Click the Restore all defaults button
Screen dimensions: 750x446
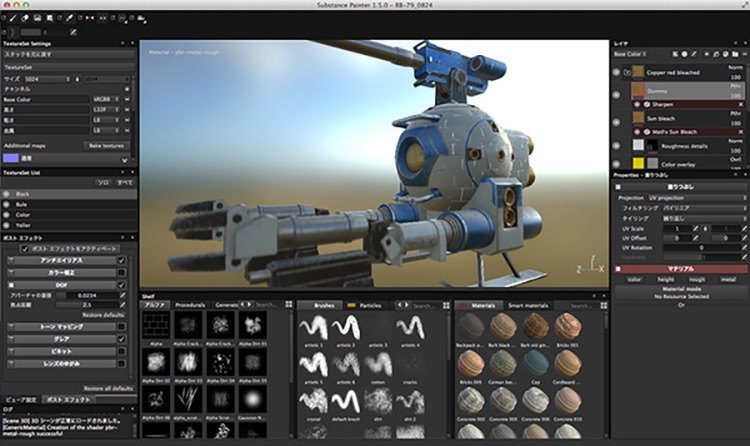point(108,389)
